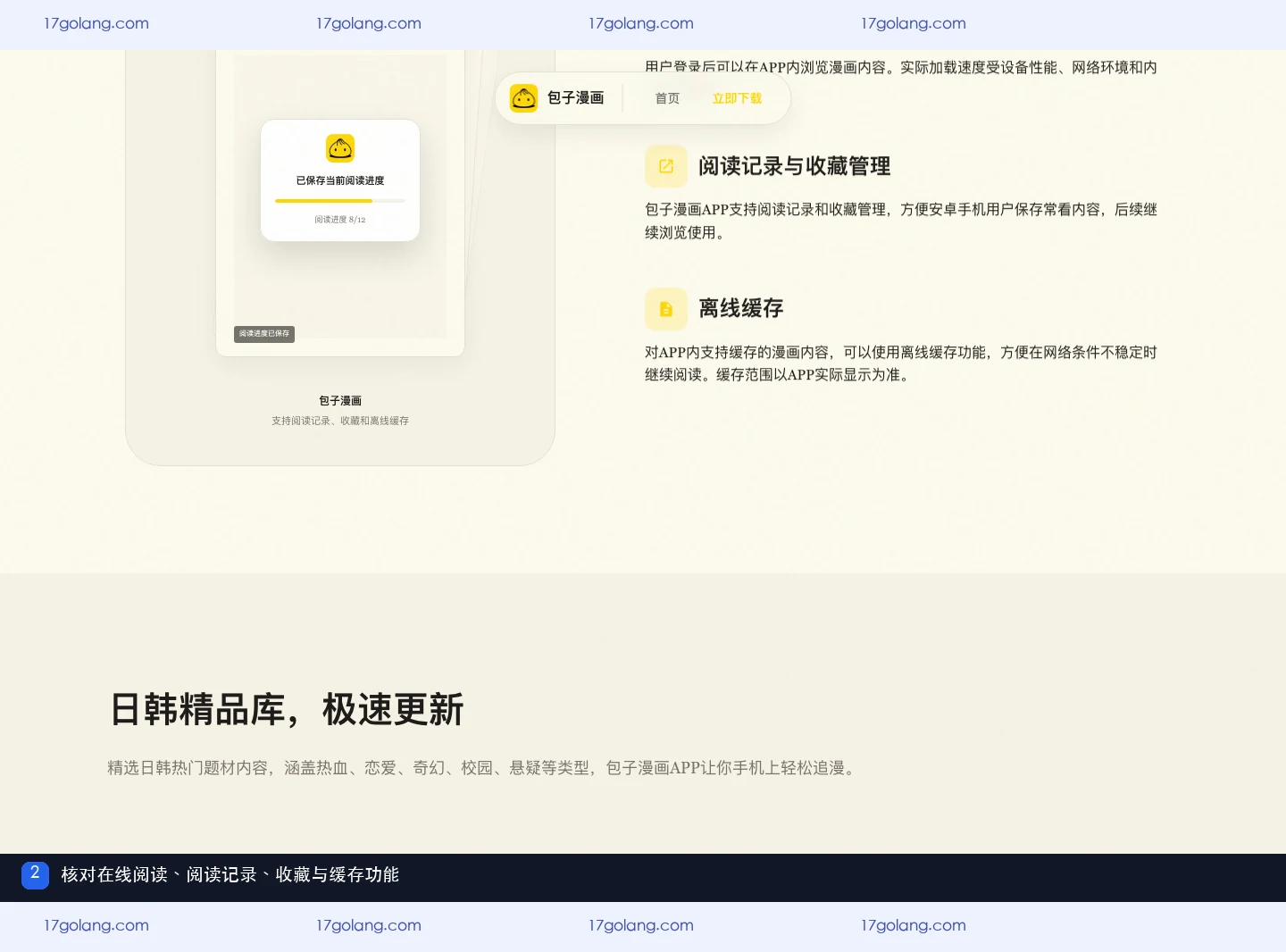Click the 阅读进度 8/12 label

click(340, 220)
